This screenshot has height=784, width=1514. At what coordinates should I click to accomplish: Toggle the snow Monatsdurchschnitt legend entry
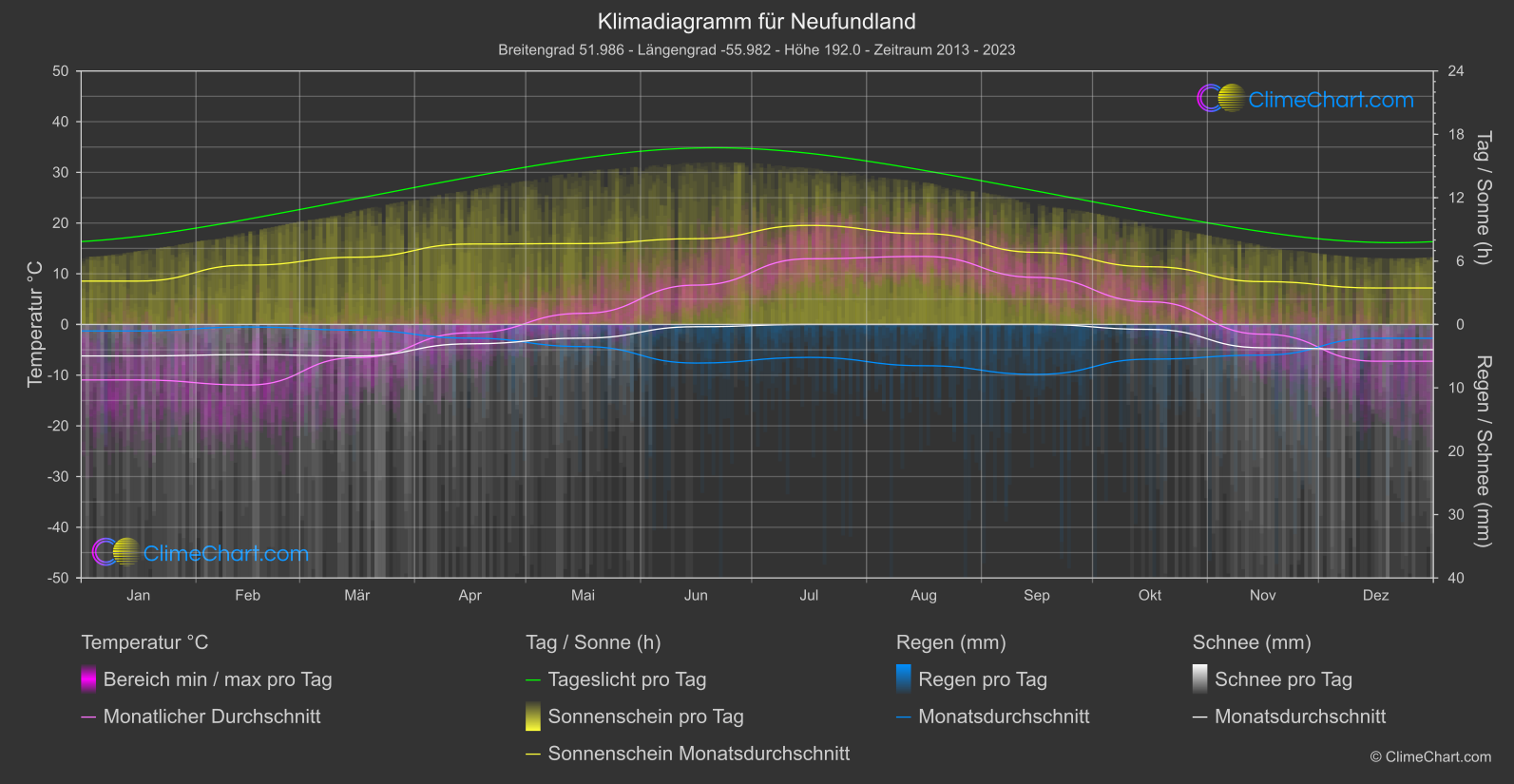click(1299, 717)
